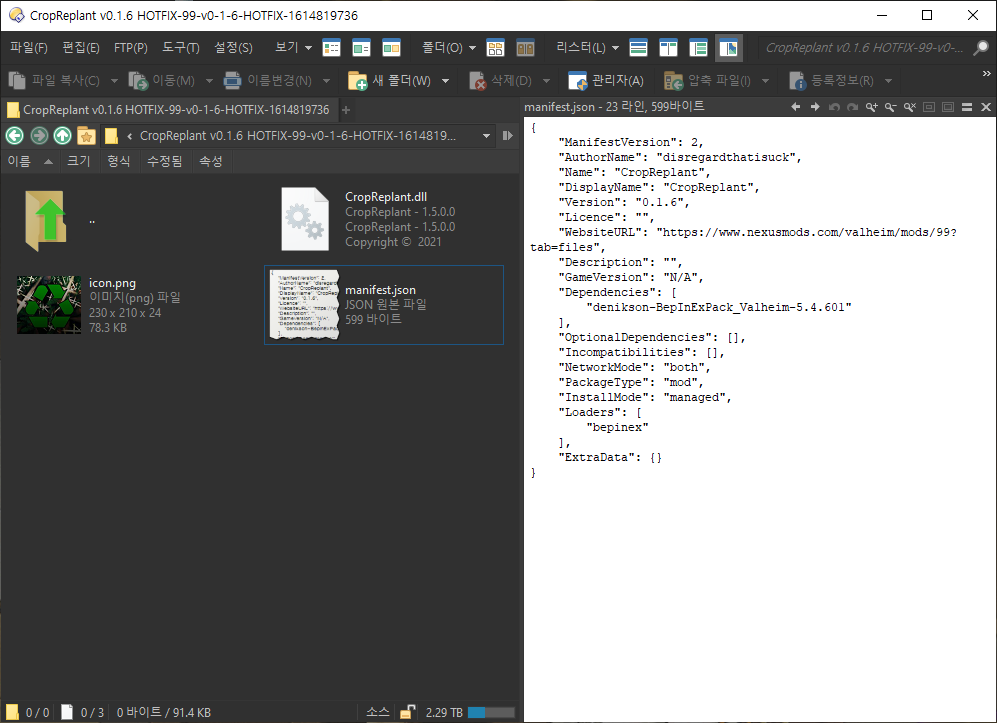Open the 파일(F) menu

(x=28, y=48)
